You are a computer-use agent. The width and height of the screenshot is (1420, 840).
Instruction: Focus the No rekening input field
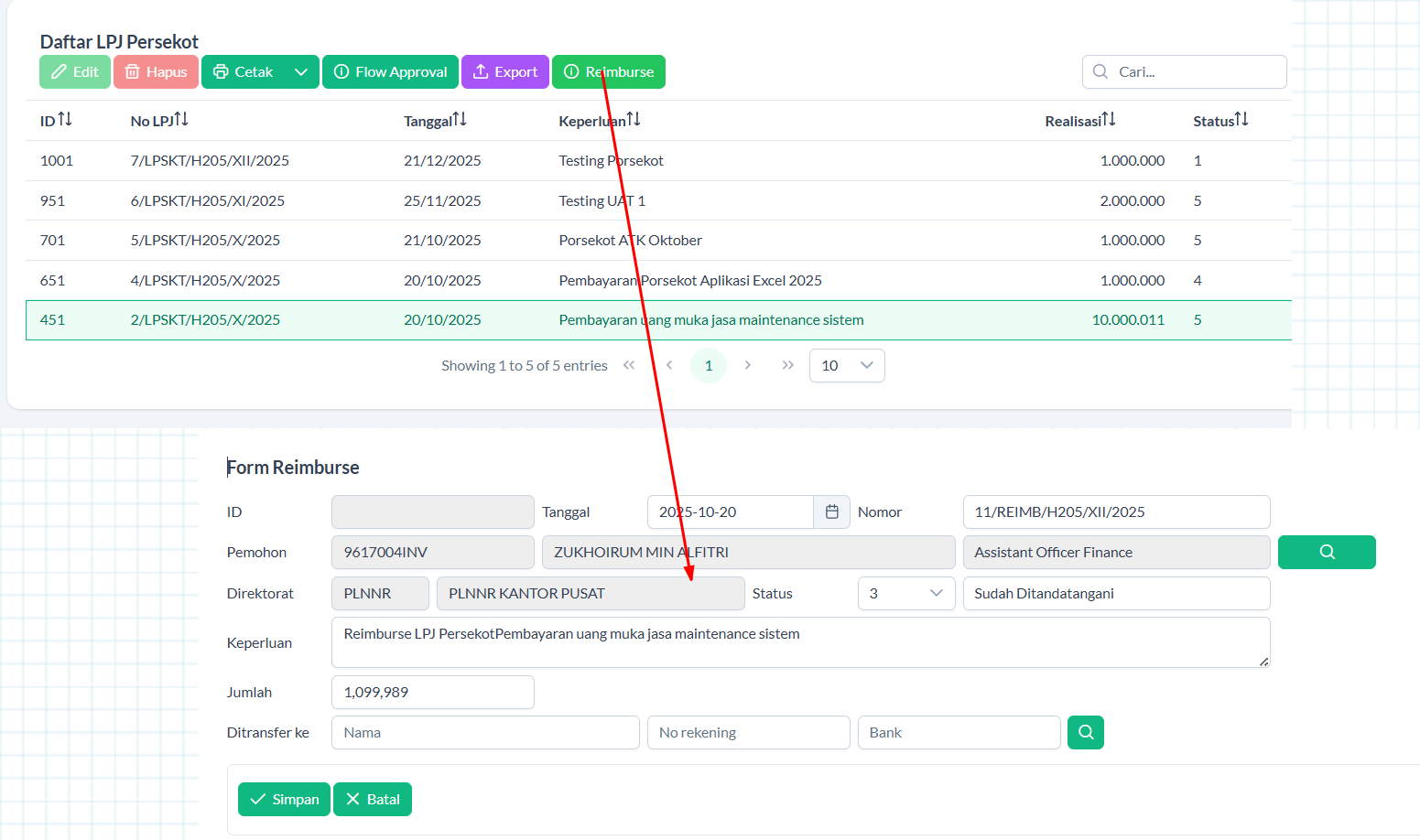click(748, 733)
